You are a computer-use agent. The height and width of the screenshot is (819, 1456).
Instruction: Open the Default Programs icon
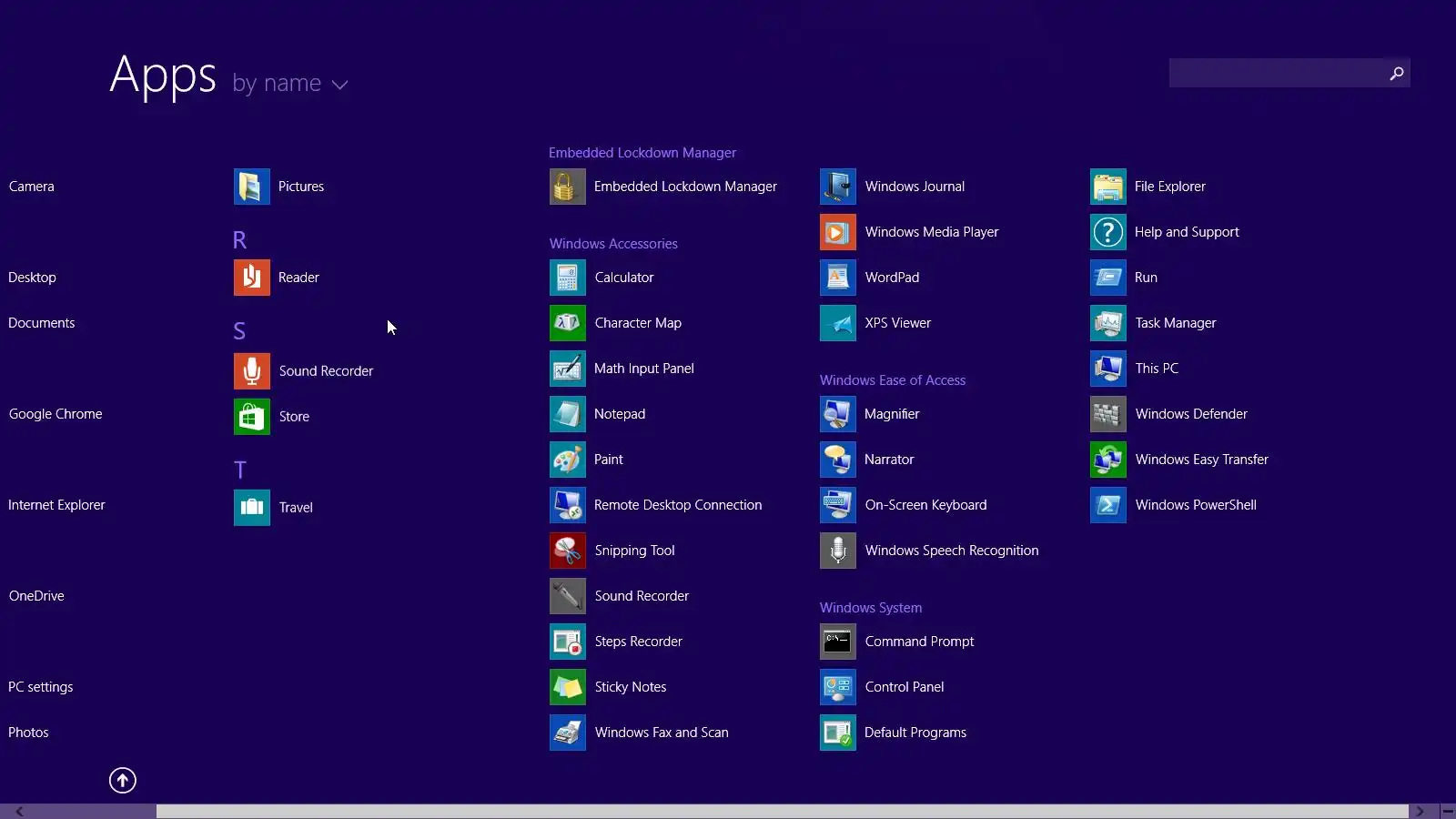(x=838, y=733)
